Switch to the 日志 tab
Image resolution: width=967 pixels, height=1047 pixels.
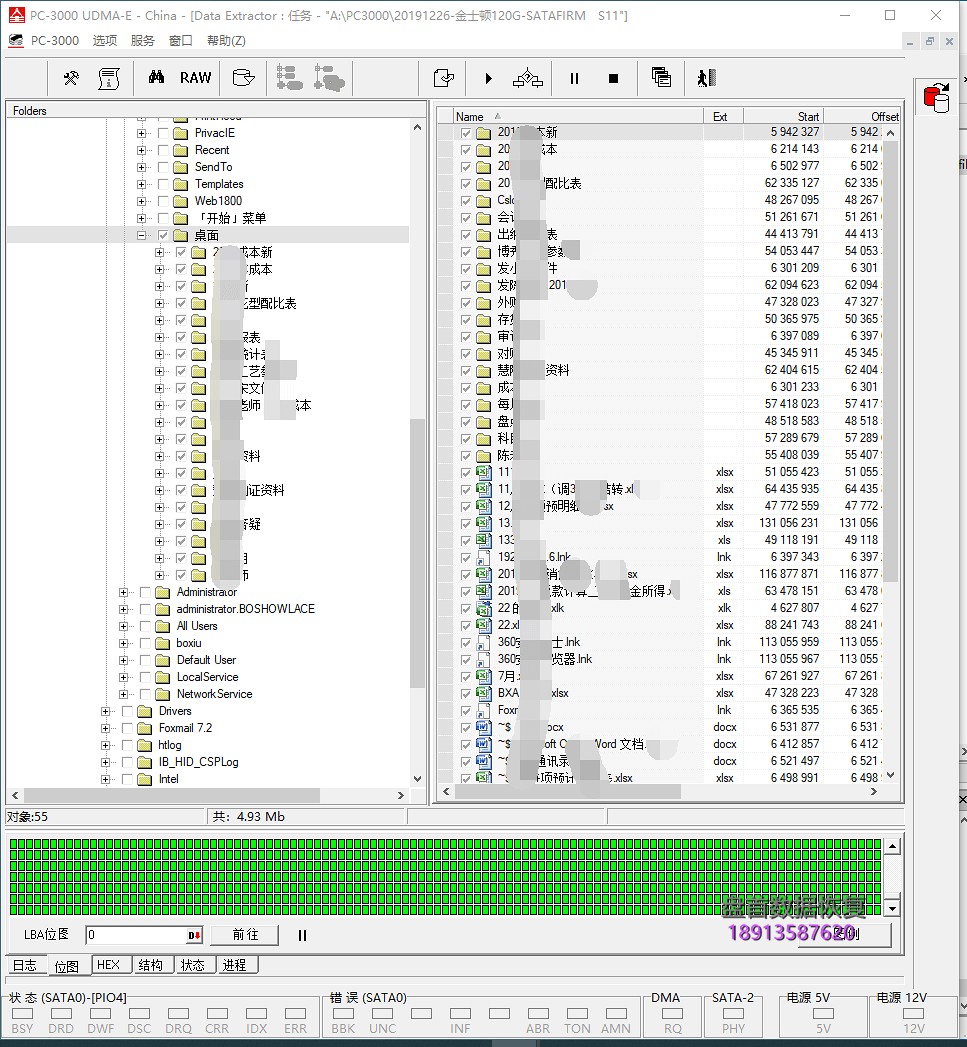(x=25, y=966)
